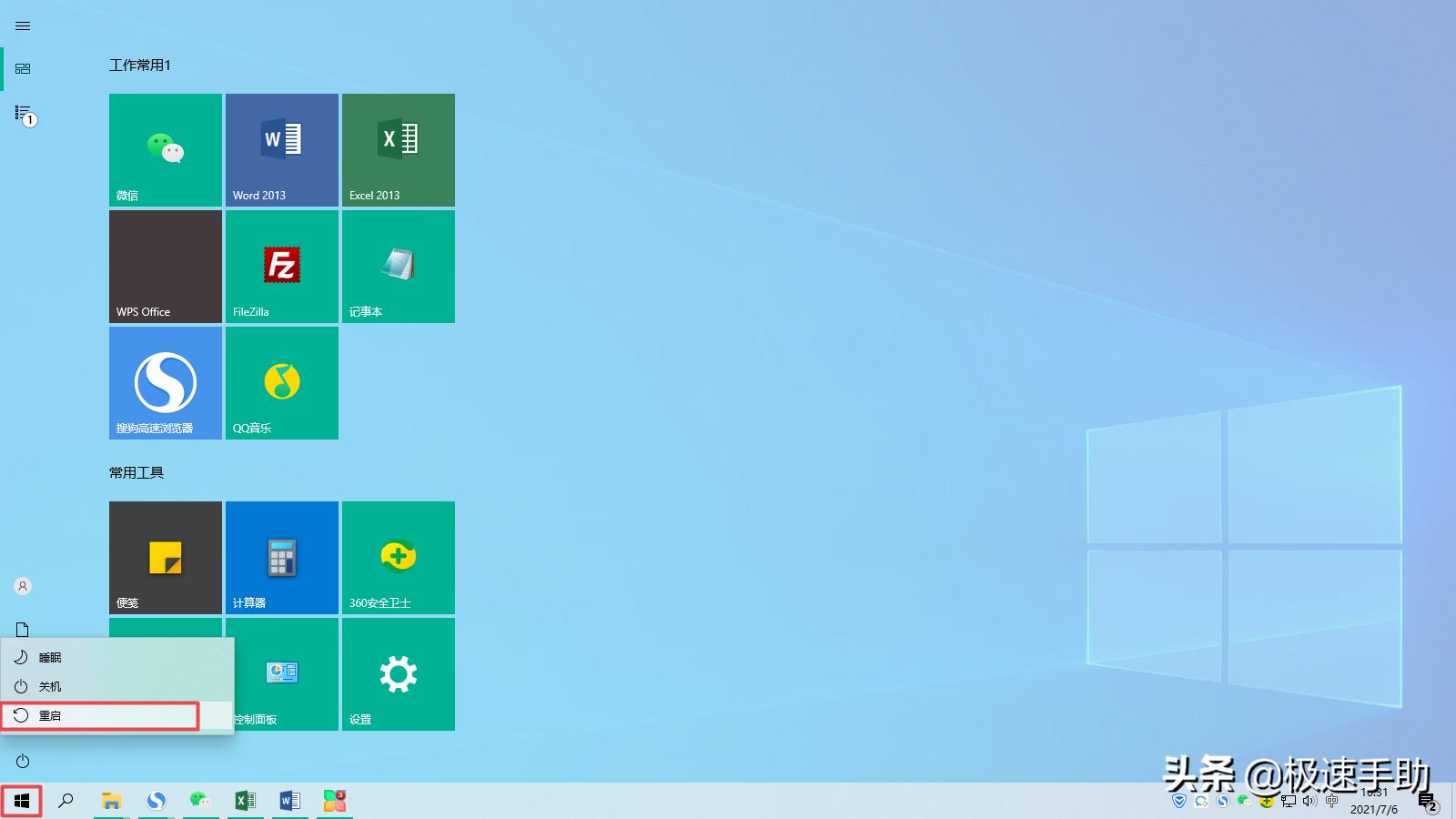1456x819 pixels.
Task: Open the 360安全卫士 tile
Action: pos(399,558)
